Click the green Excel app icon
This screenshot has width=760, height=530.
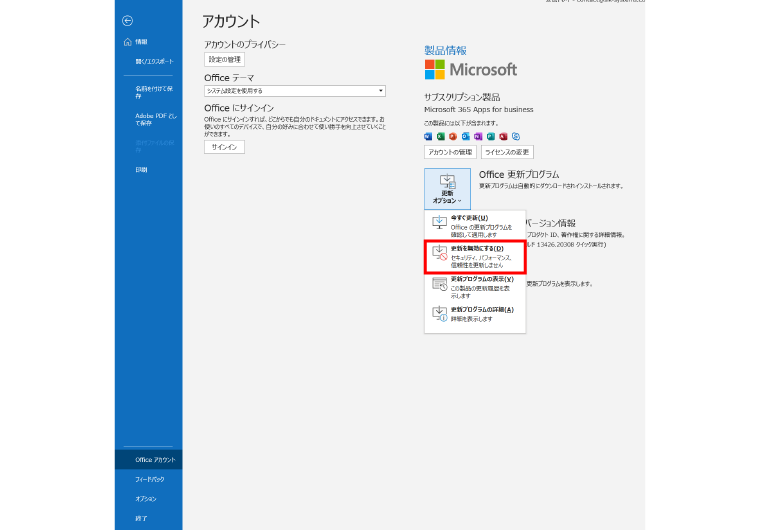[x=441, y=136]
